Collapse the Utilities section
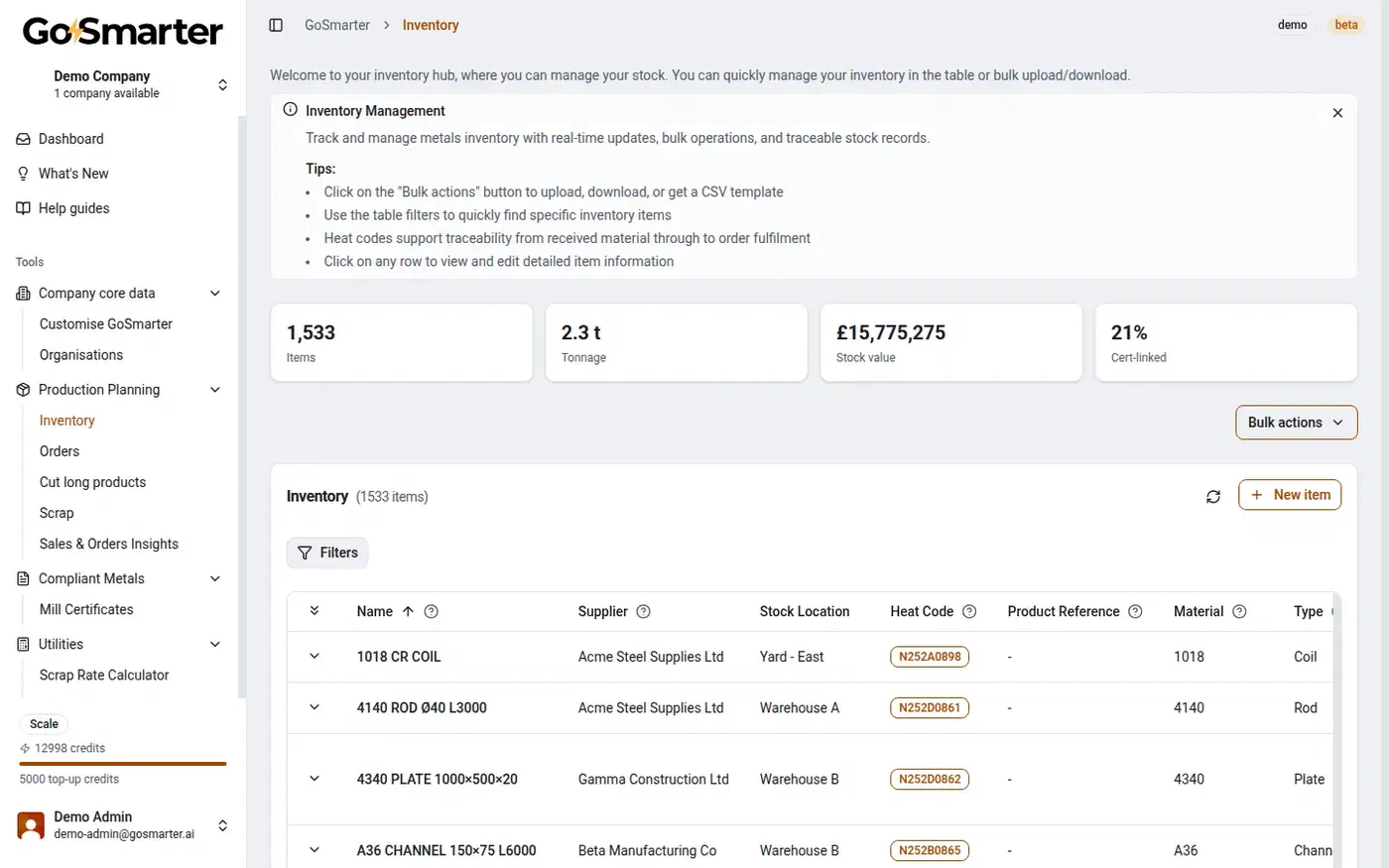The height and width of the screenshot is (868, 1389). tap(215, 645)
